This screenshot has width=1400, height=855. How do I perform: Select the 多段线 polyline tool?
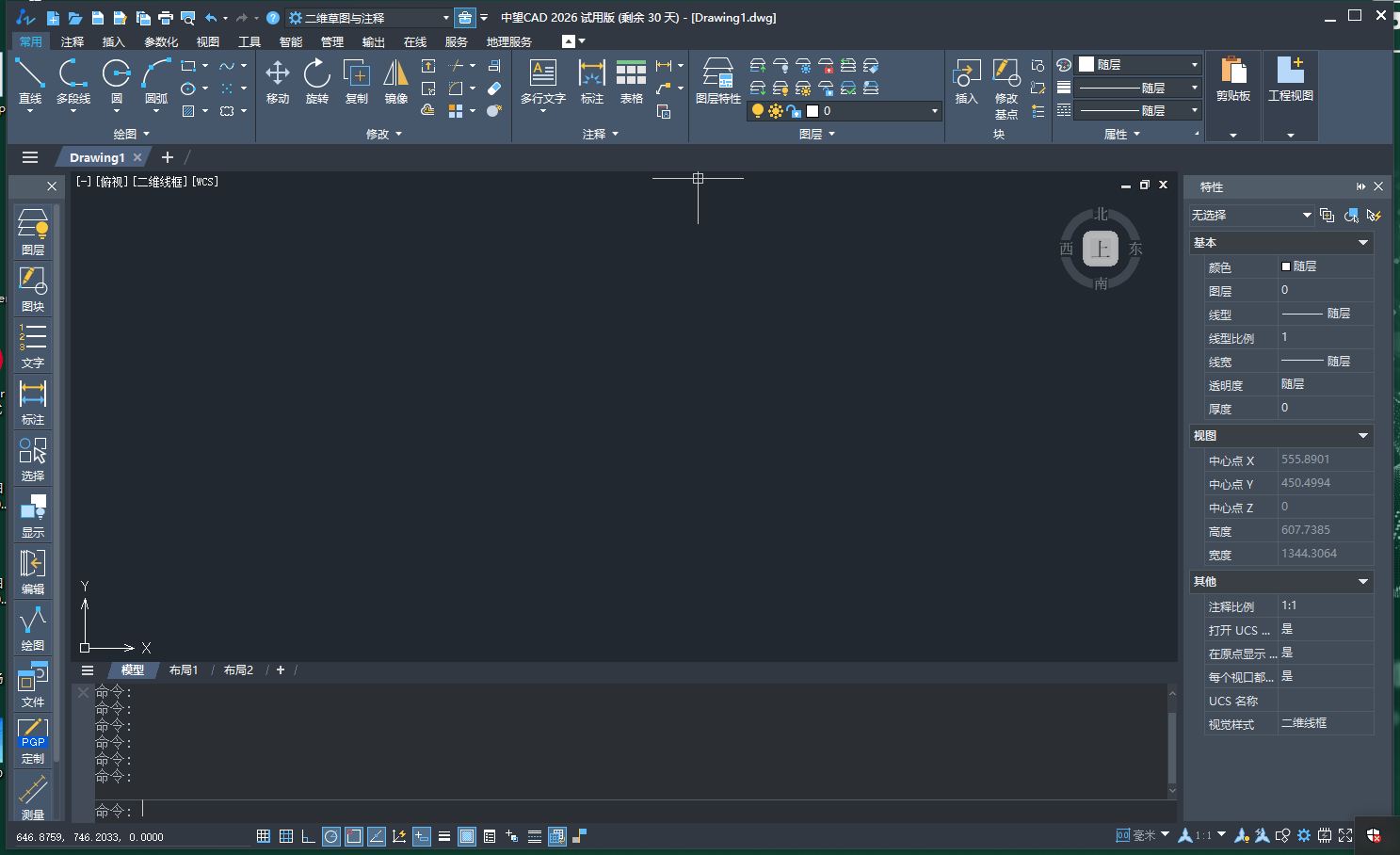coord(73,82)
